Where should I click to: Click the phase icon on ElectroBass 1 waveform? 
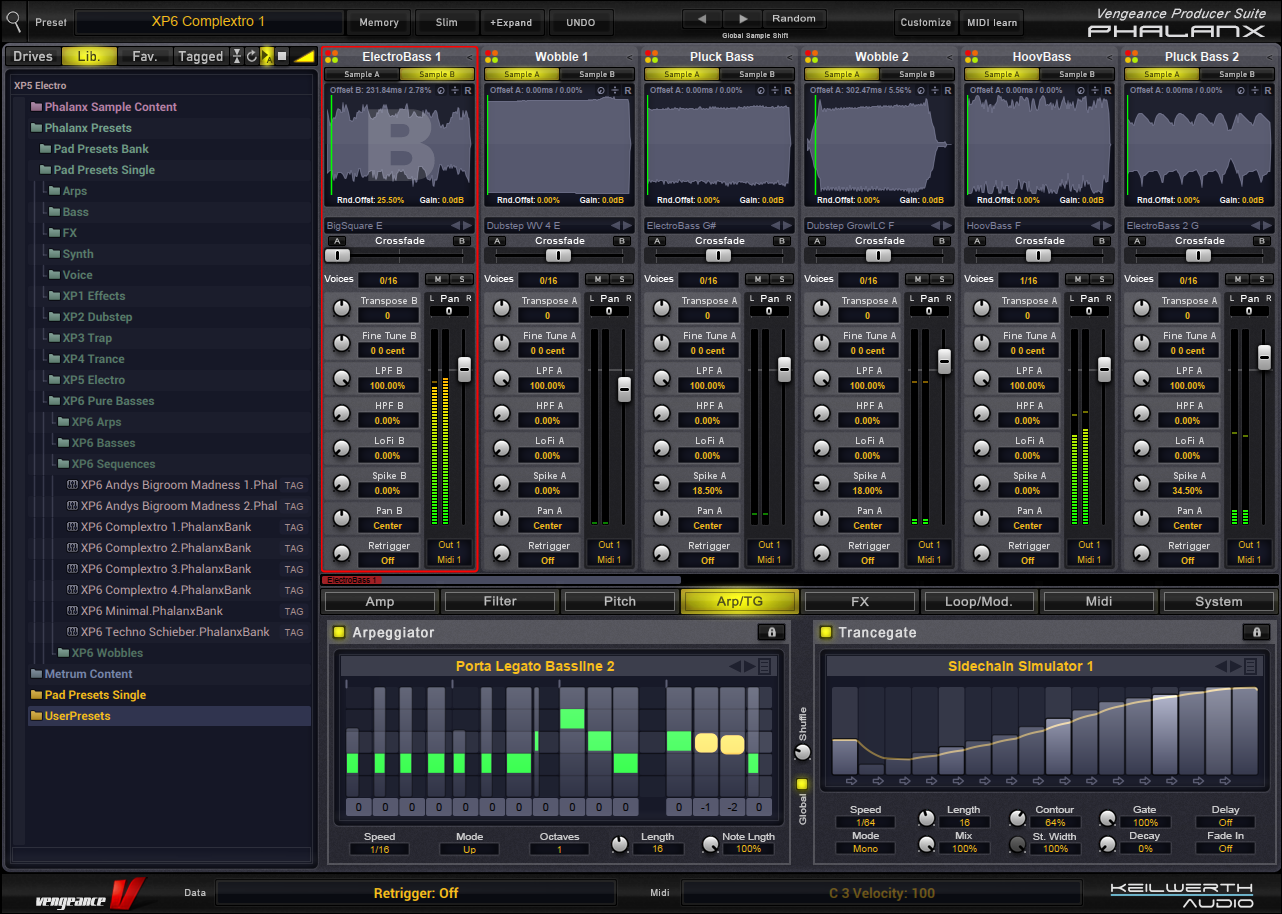tap(441, 90)
